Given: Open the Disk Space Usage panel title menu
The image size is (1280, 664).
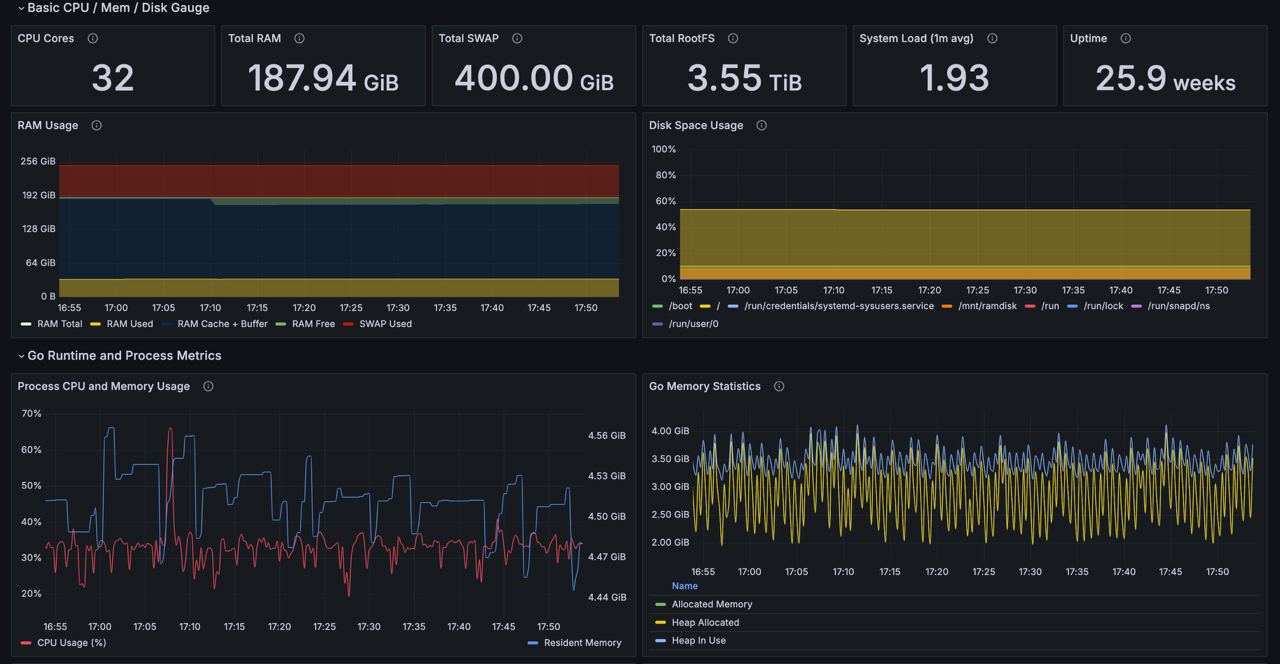Looking at the screenshot, I should point(696,125).
